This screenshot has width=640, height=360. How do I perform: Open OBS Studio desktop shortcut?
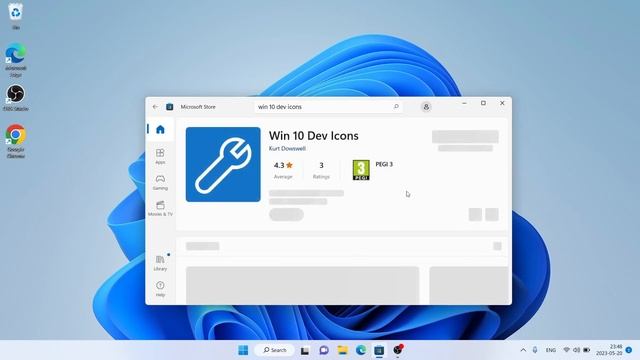(x=16, y=98)
